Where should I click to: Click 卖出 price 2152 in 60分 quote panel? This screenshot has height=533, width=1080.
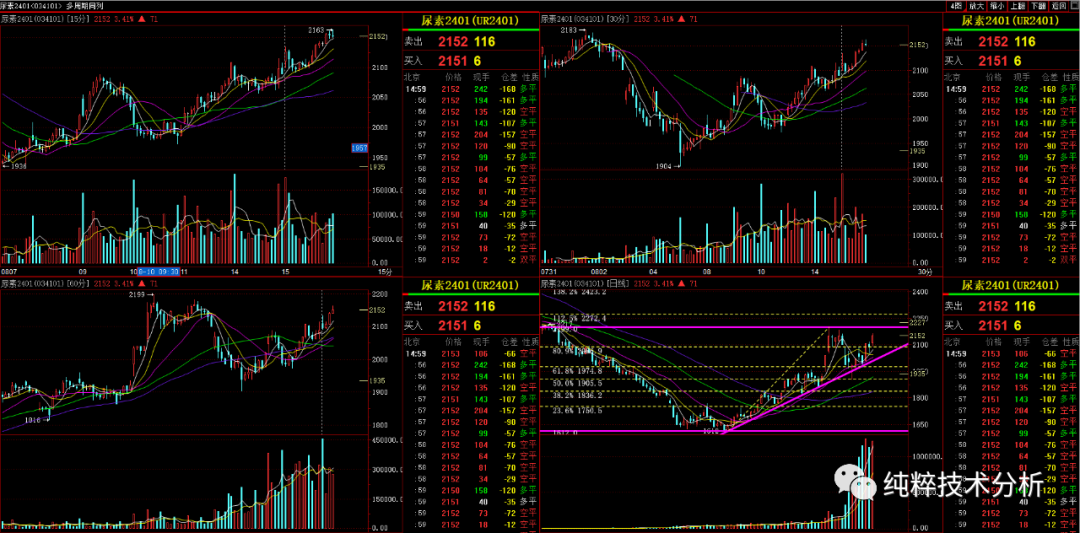tap(455, 306)
